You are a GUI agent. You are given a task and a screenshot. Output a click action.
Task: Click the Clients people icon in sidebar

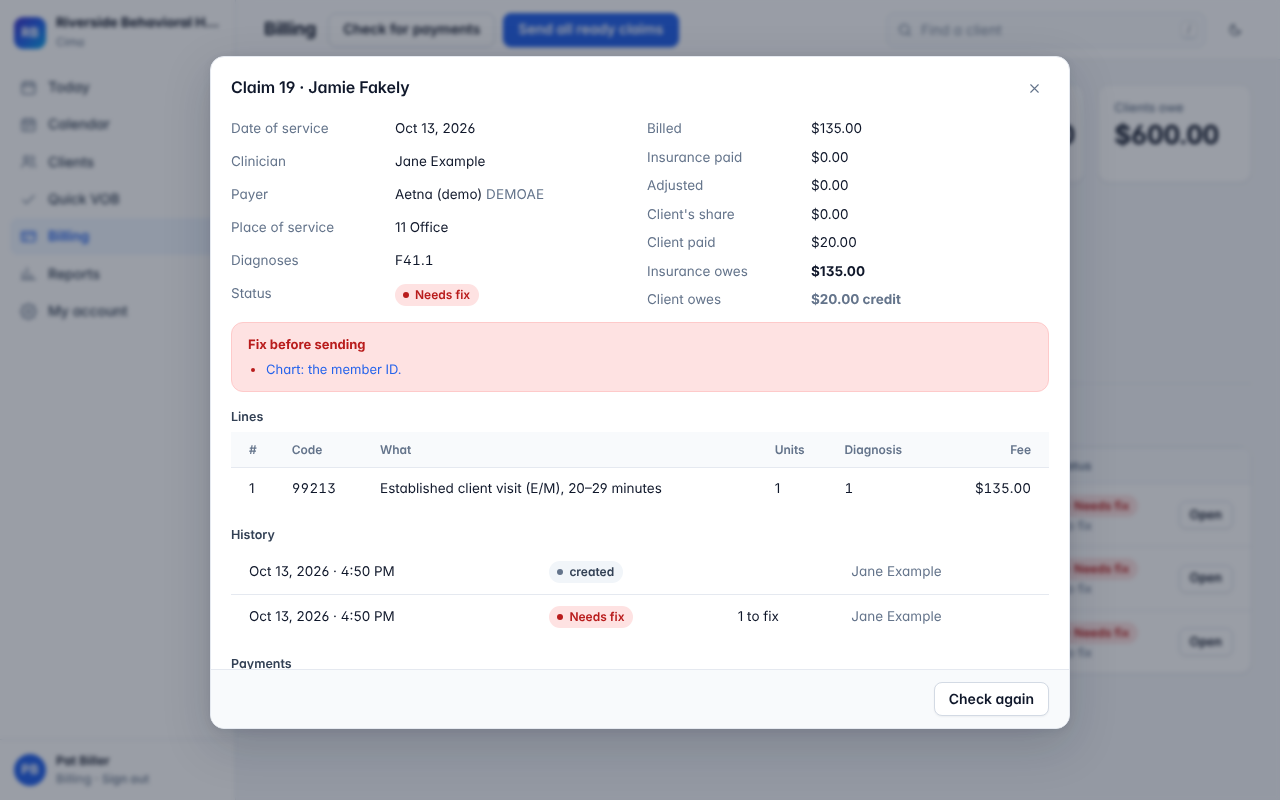pos(29,162)
